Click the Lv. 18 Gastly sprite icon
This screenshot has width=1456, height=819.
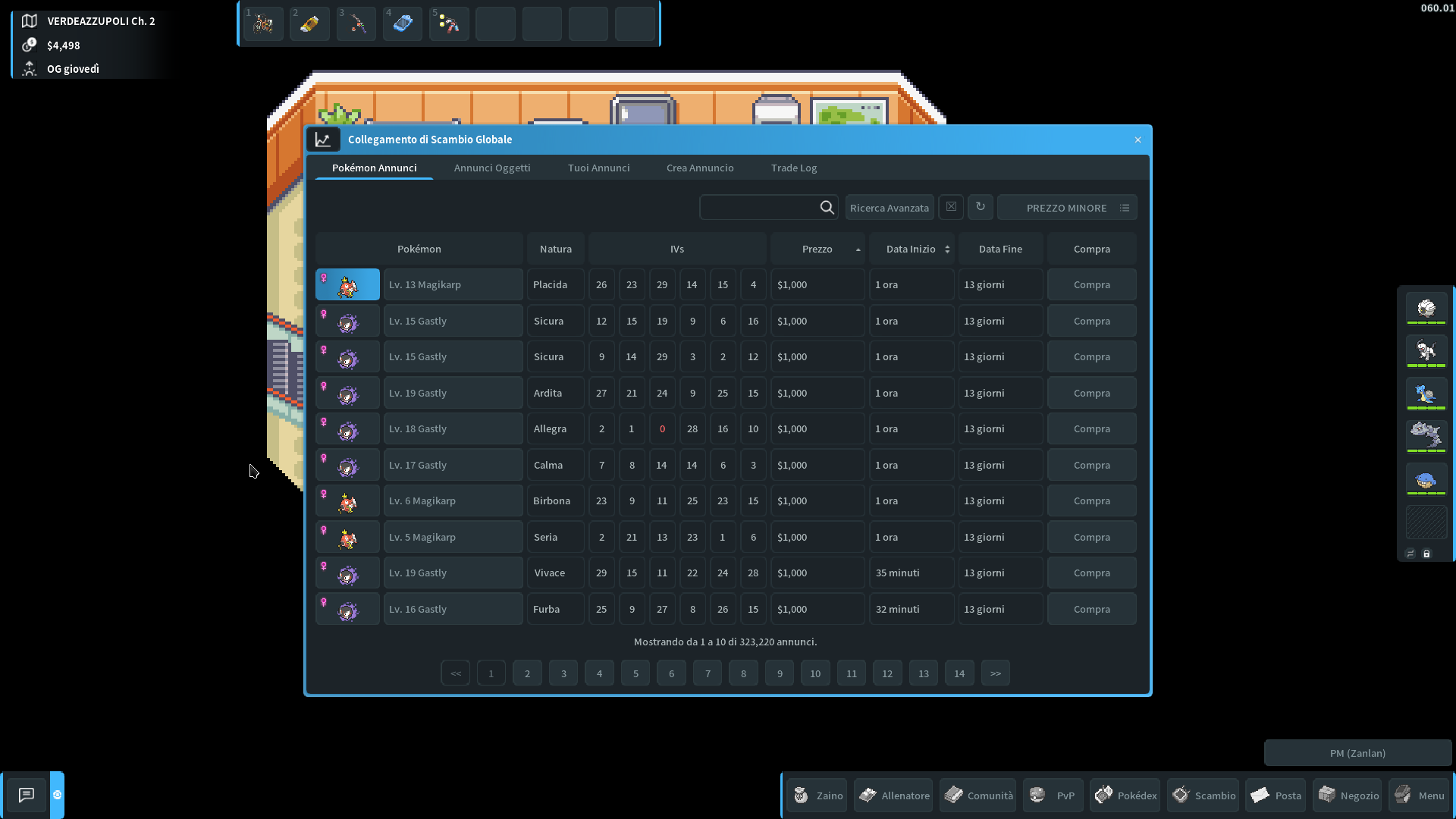click(x=347, y=428)
